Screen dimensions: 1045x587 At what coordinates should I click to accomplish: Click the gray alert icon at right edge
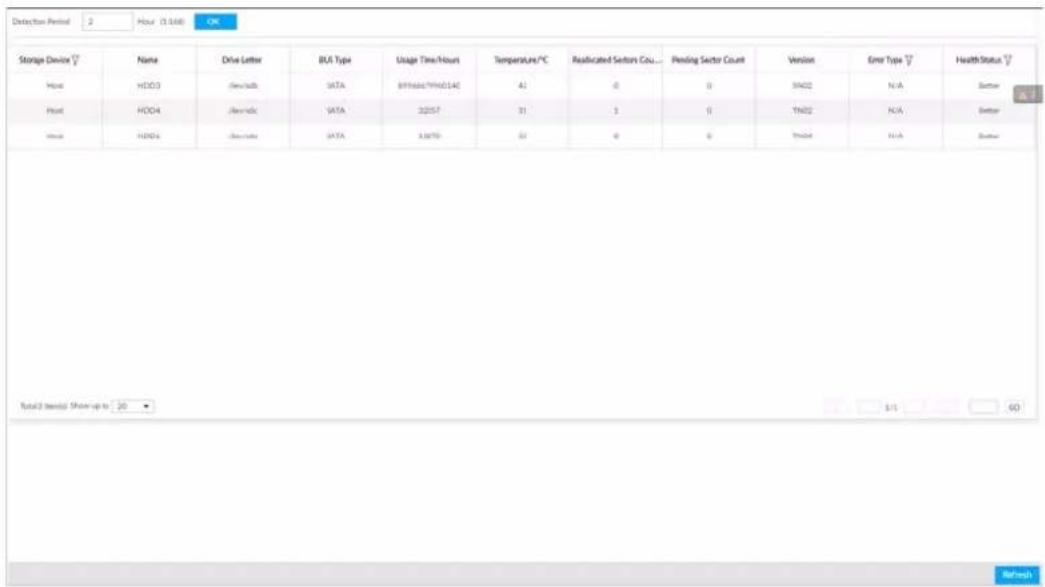coord(1027,95)
